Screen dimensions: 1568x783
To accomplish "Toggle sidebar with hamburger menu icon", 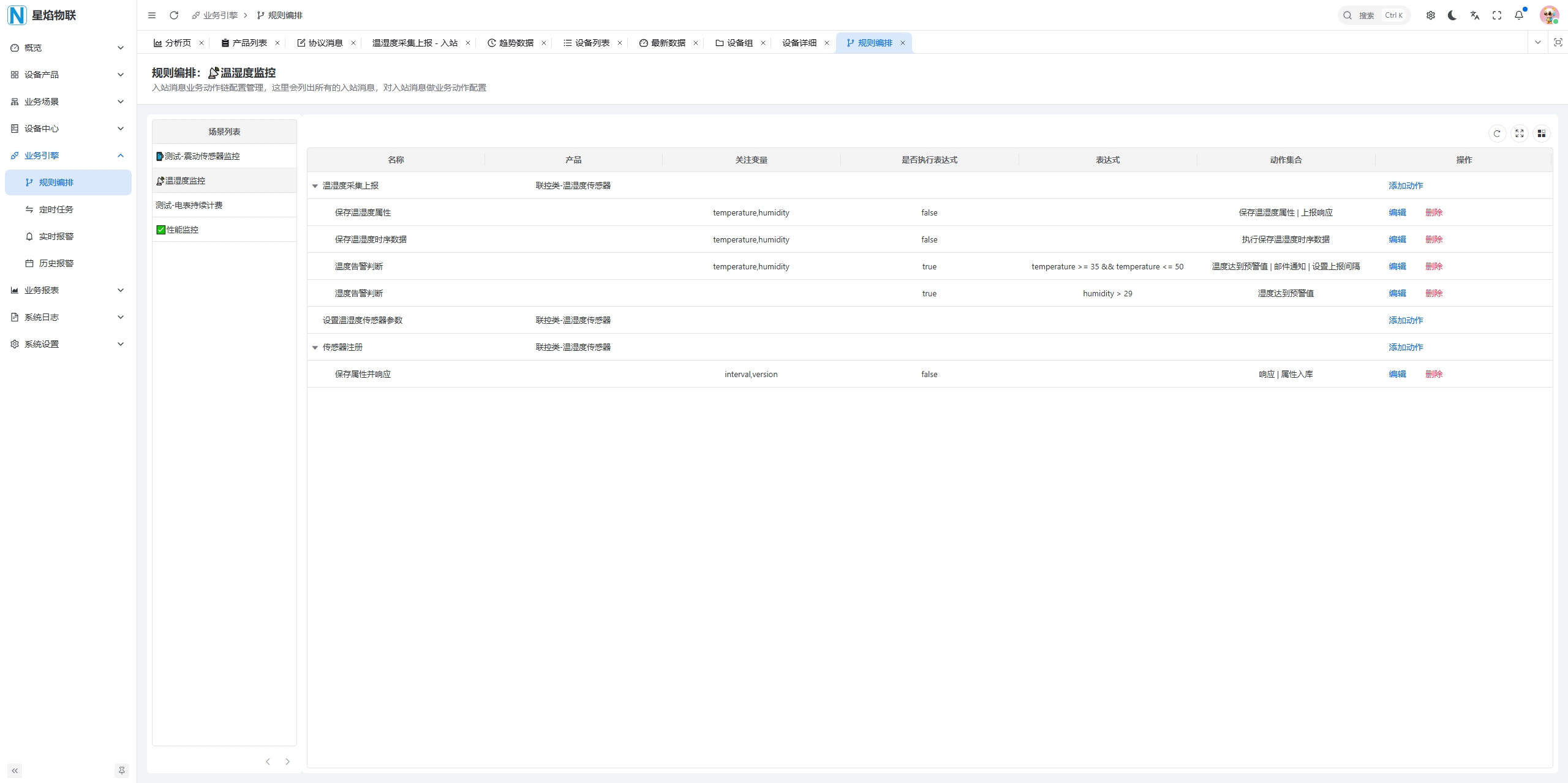I will click(152, 15).
